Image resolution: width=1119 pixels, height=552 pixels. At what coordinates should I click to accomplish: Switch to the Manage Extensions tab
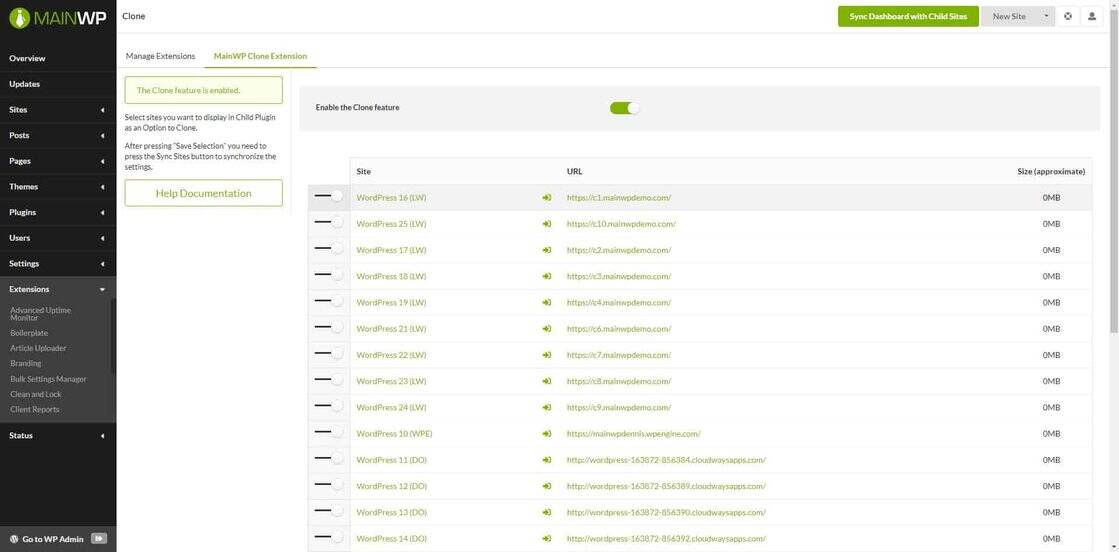[160, 56]
